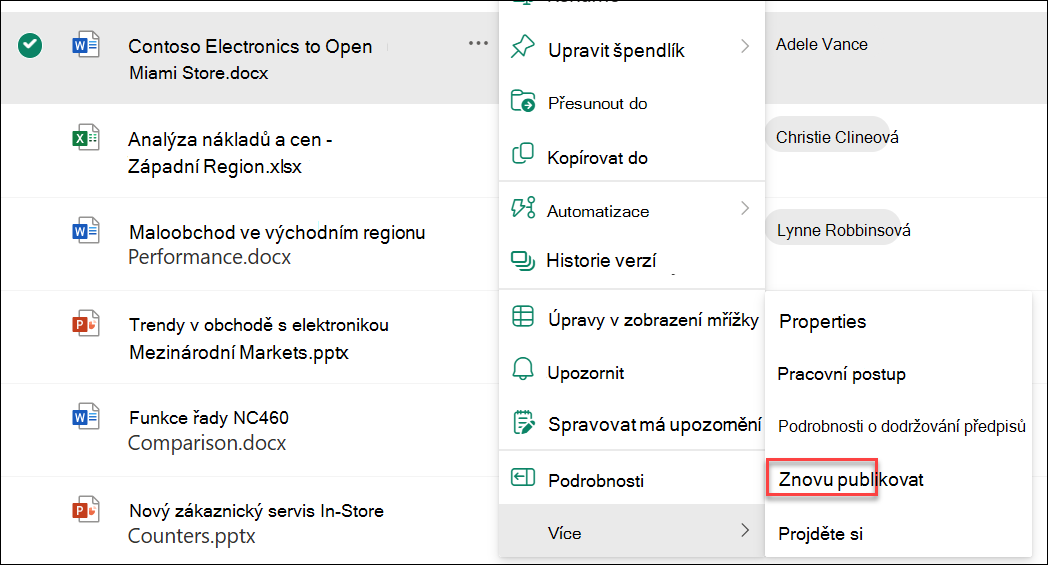Open Analýza nákladů a cen Západní Region.xlsx
1048x565 pixels.
(x=230, y=152)
